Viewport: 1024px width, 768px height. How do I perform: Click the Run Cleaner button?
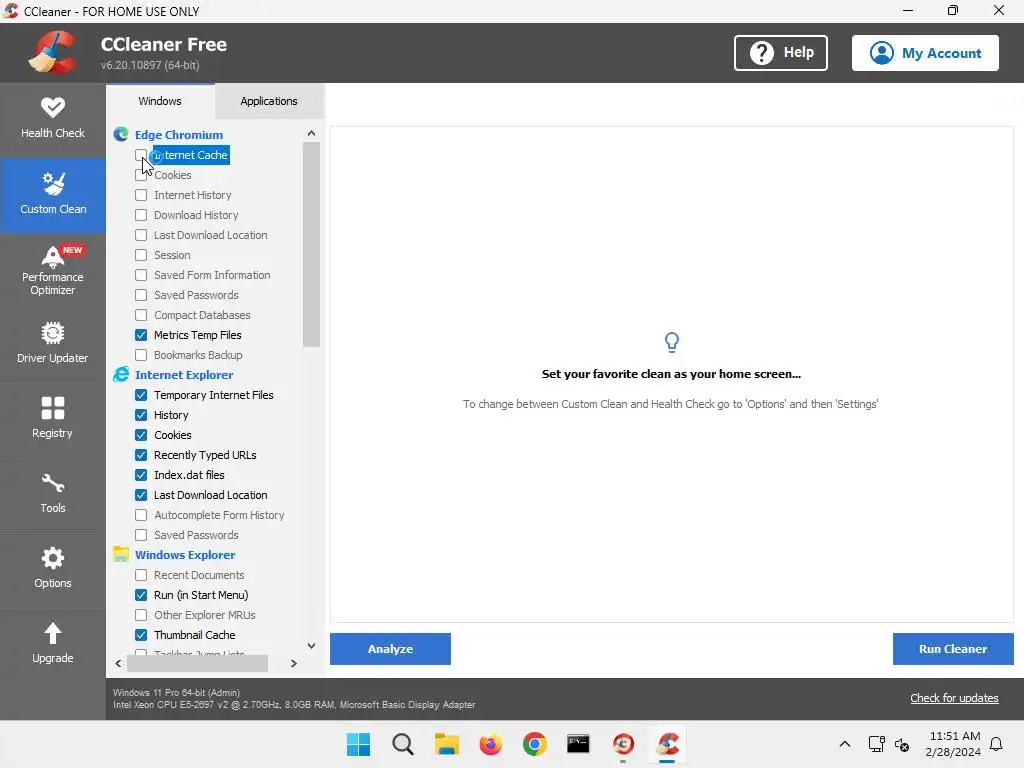(953, 648)
